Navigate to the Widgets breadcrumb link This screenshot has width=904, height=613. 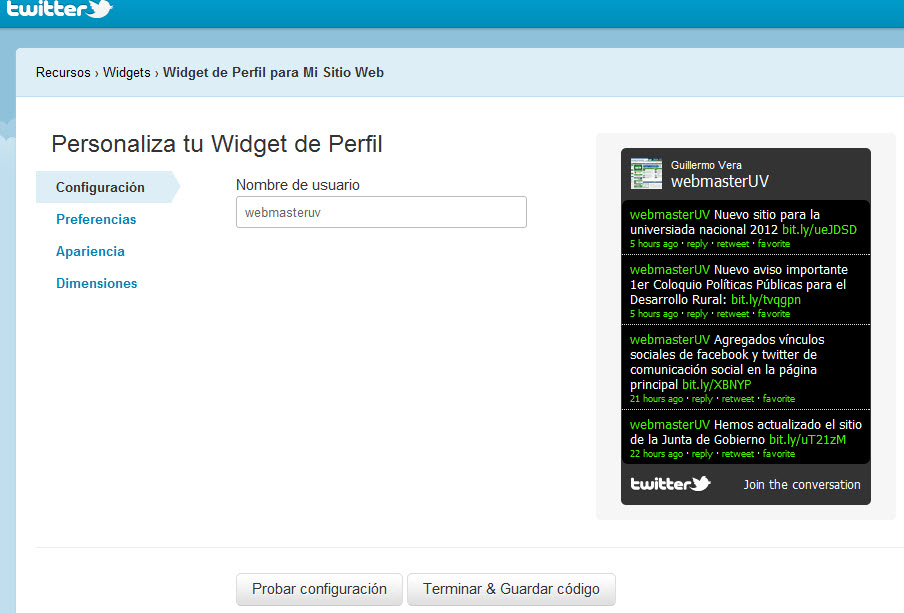pyautogui.click(x=127, y=73)
